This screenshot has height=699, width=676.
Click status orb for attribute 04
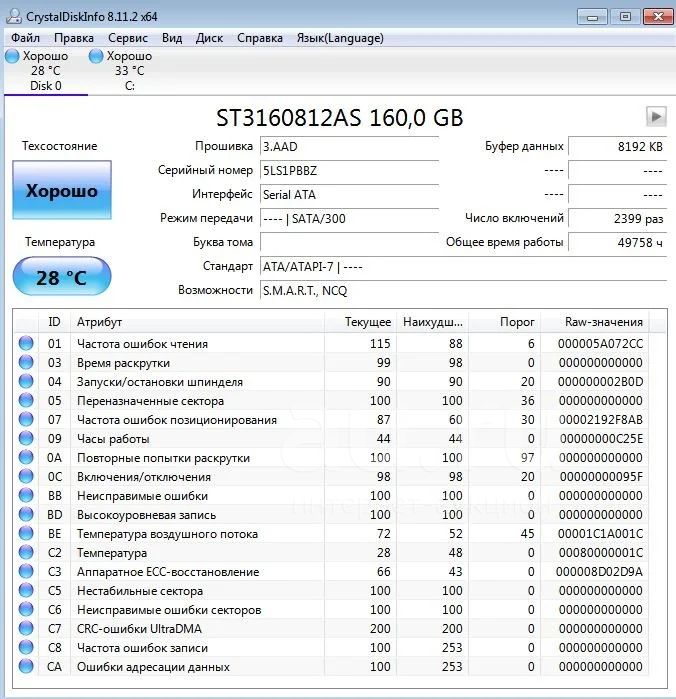point(26,381)
